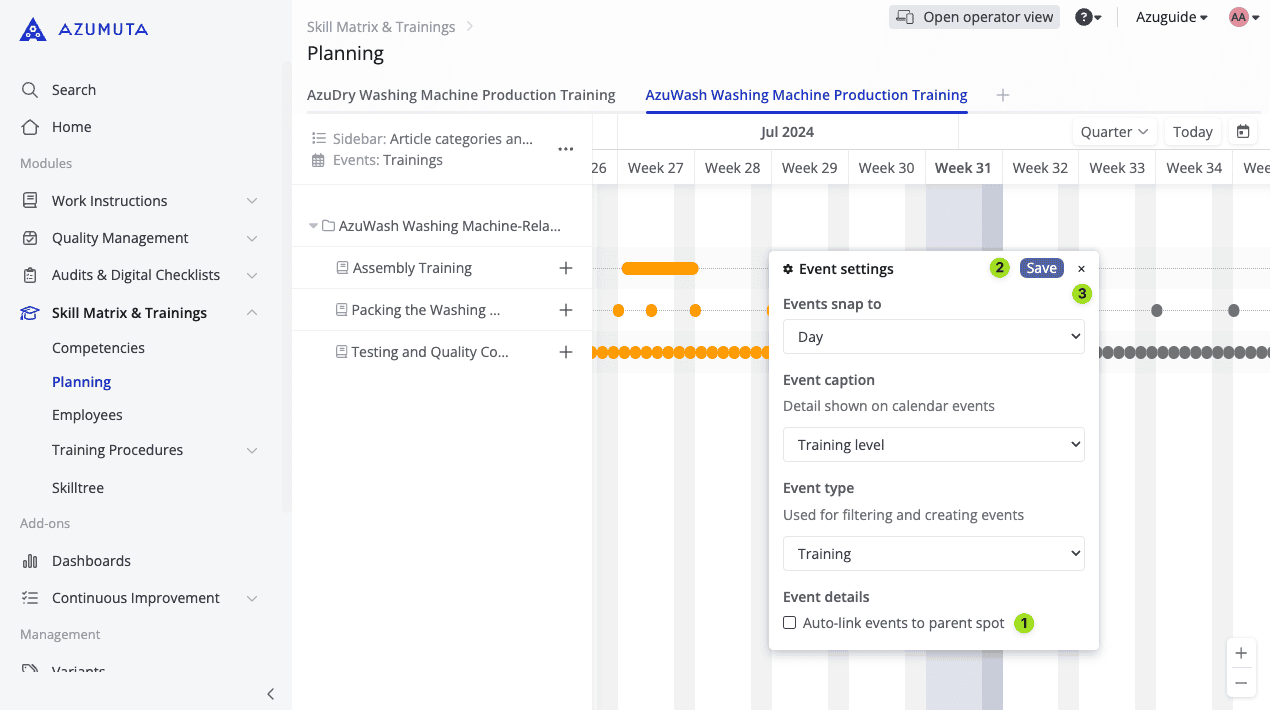The height and width of the screenshot is (710, 1270).
Task: Switch to AzuDry Washing Machine Production tab
Action: pos(461,95)
